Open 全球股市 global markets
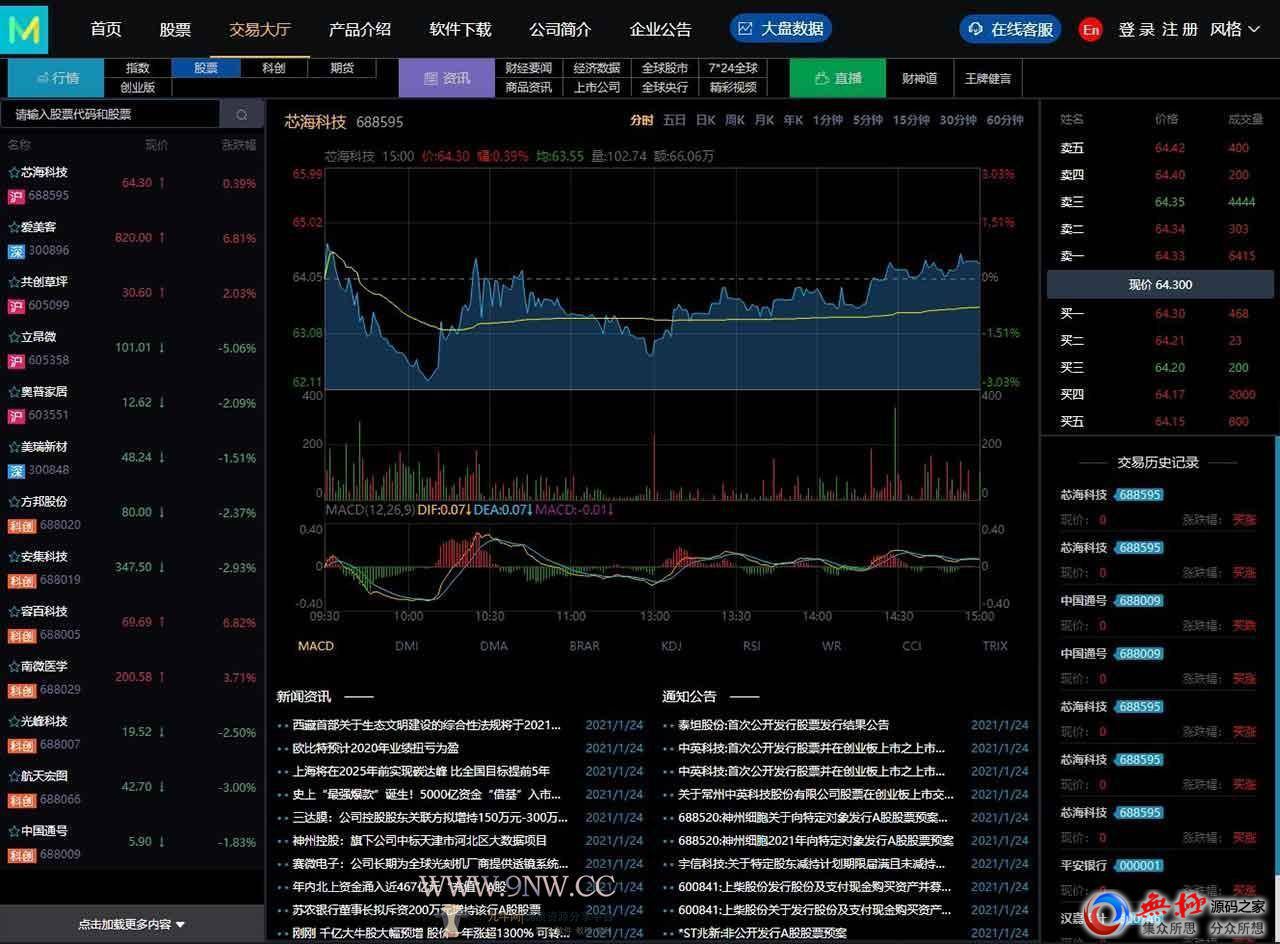Screen dimensions: 1280x944 click(664, 68)
